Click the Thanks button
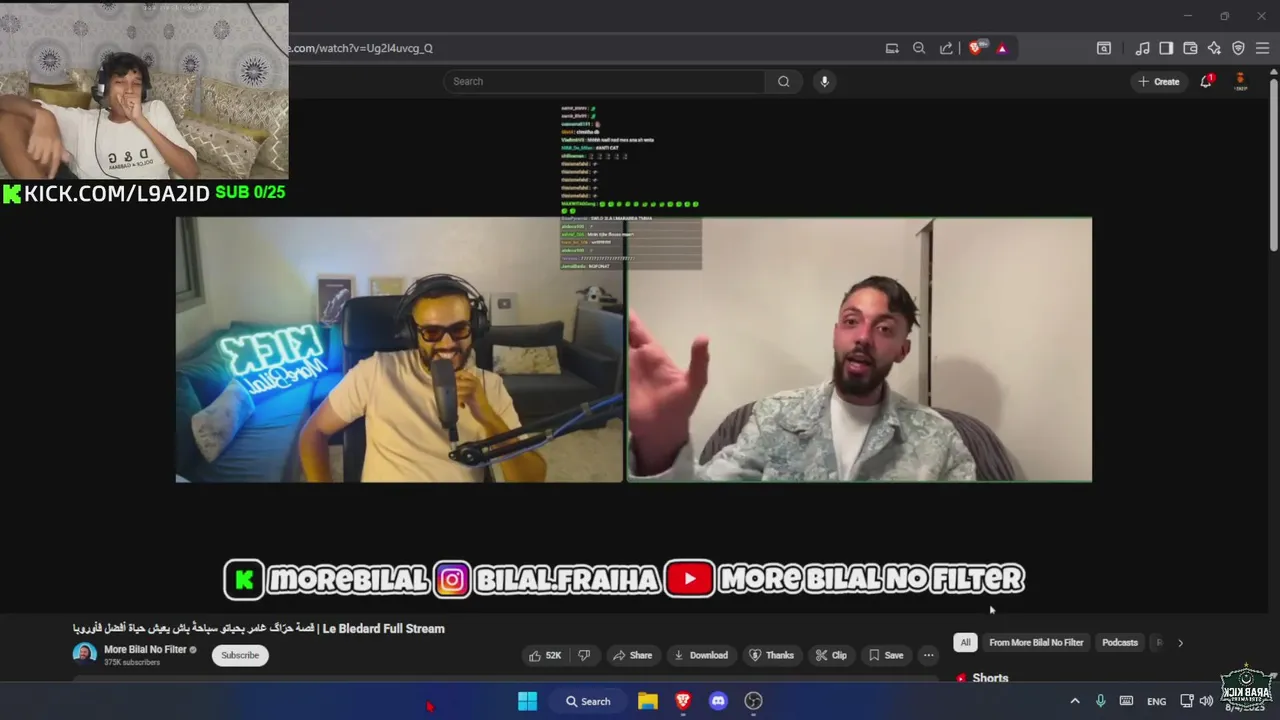This screenshot has width=1280, height=720. click(771, 655)
